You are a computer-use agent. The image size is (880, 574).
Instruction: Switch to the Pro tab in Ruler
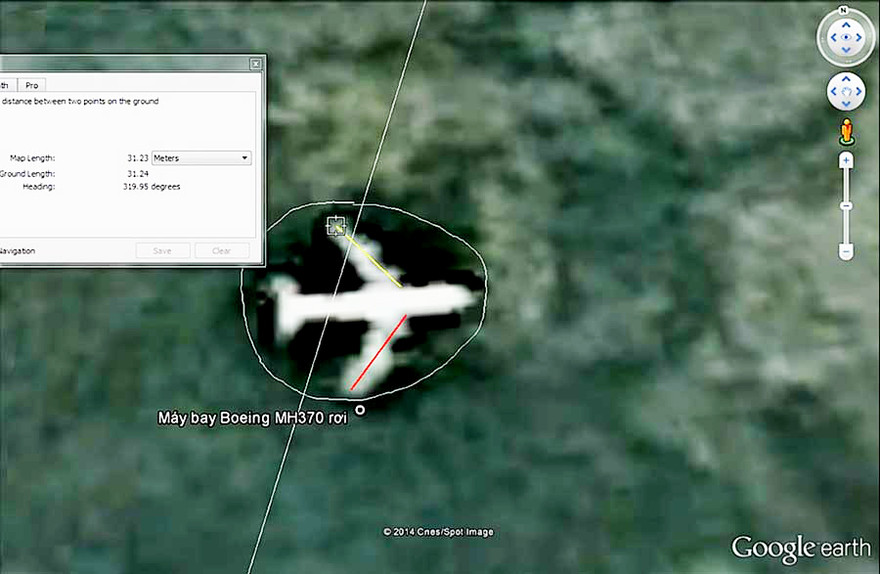[x=32, y=85]
